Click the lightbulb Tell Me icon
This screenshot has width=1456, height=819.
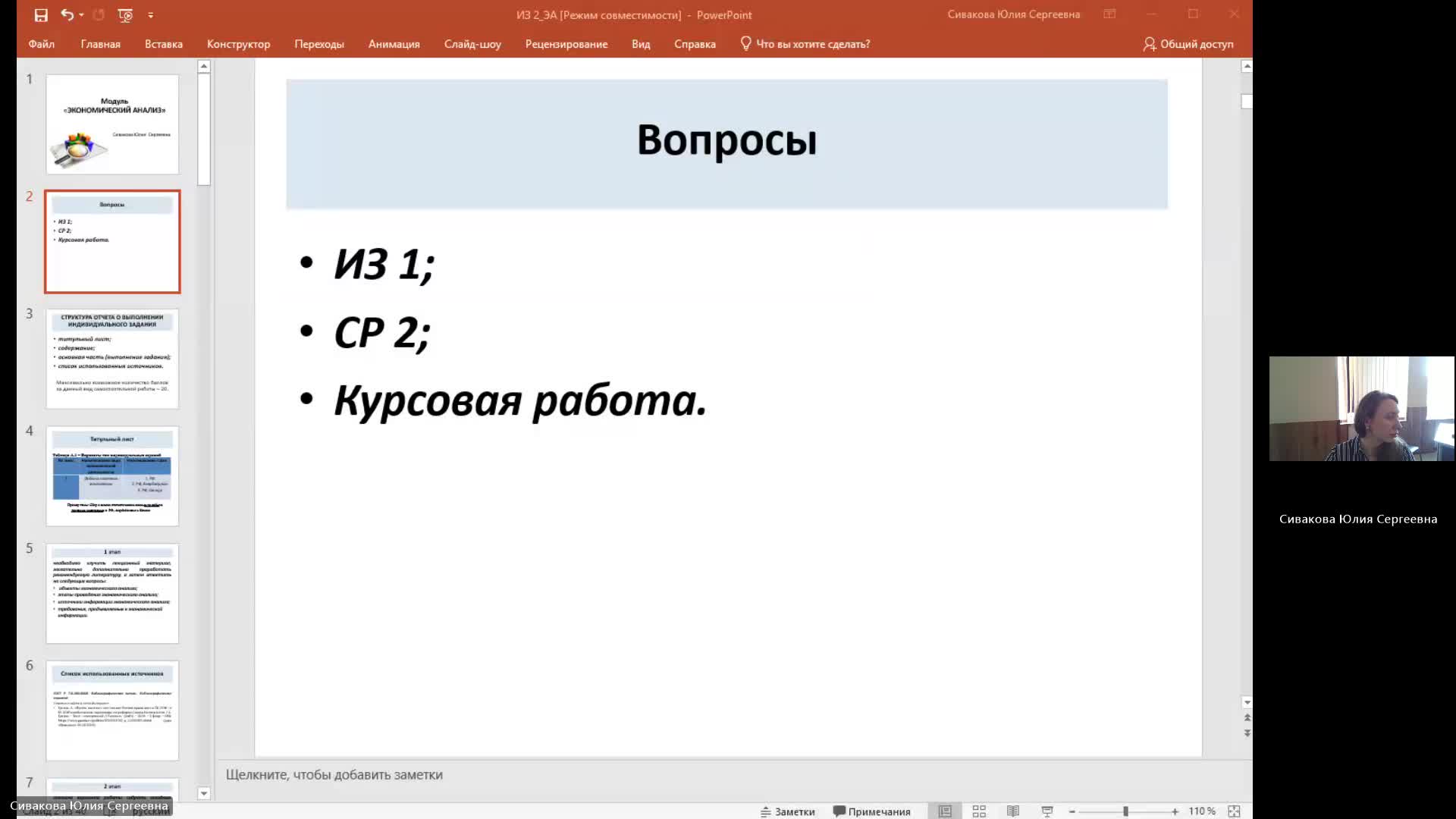(x=745, y=43)
